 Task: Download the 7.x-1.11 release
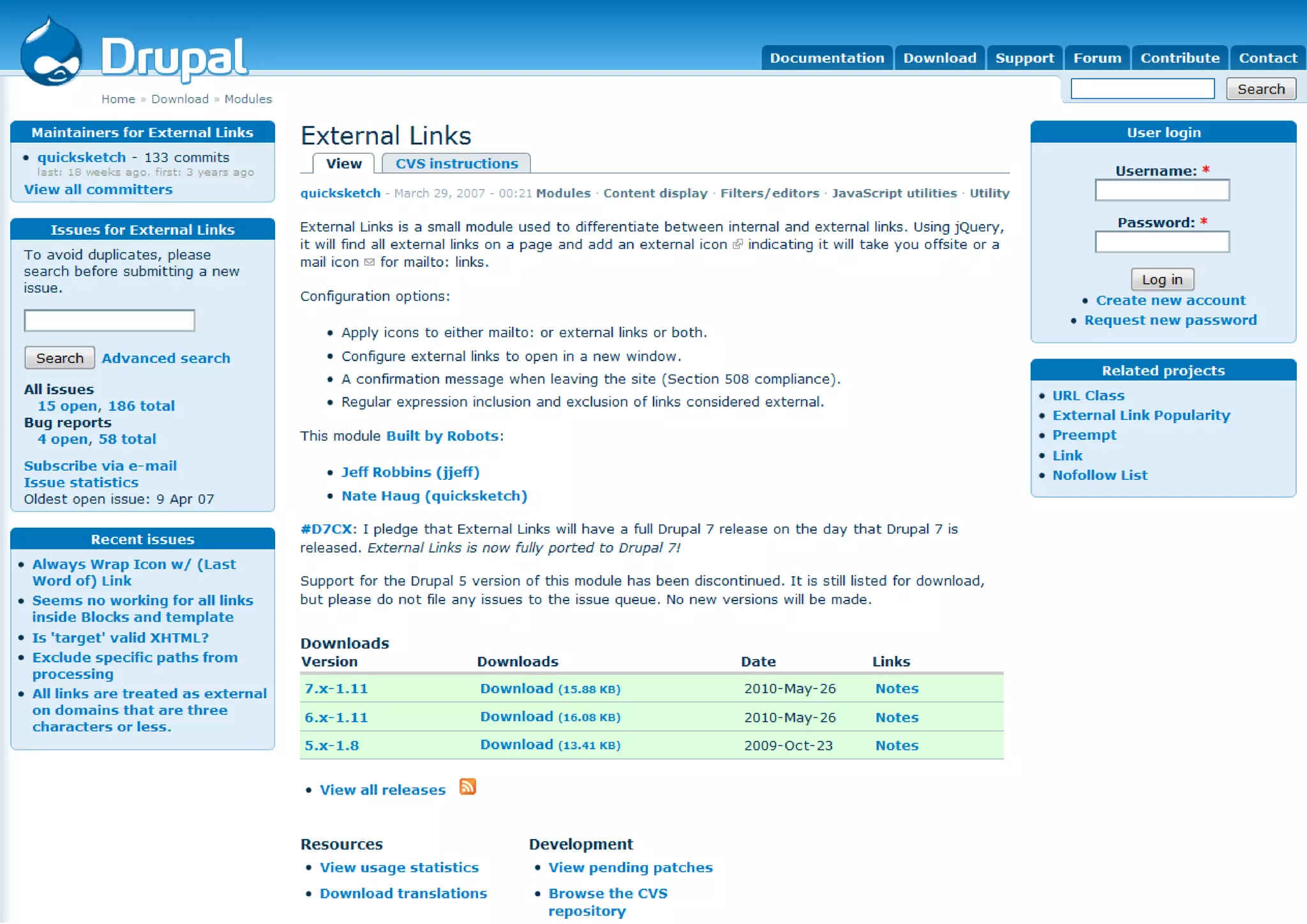(516, 689)
